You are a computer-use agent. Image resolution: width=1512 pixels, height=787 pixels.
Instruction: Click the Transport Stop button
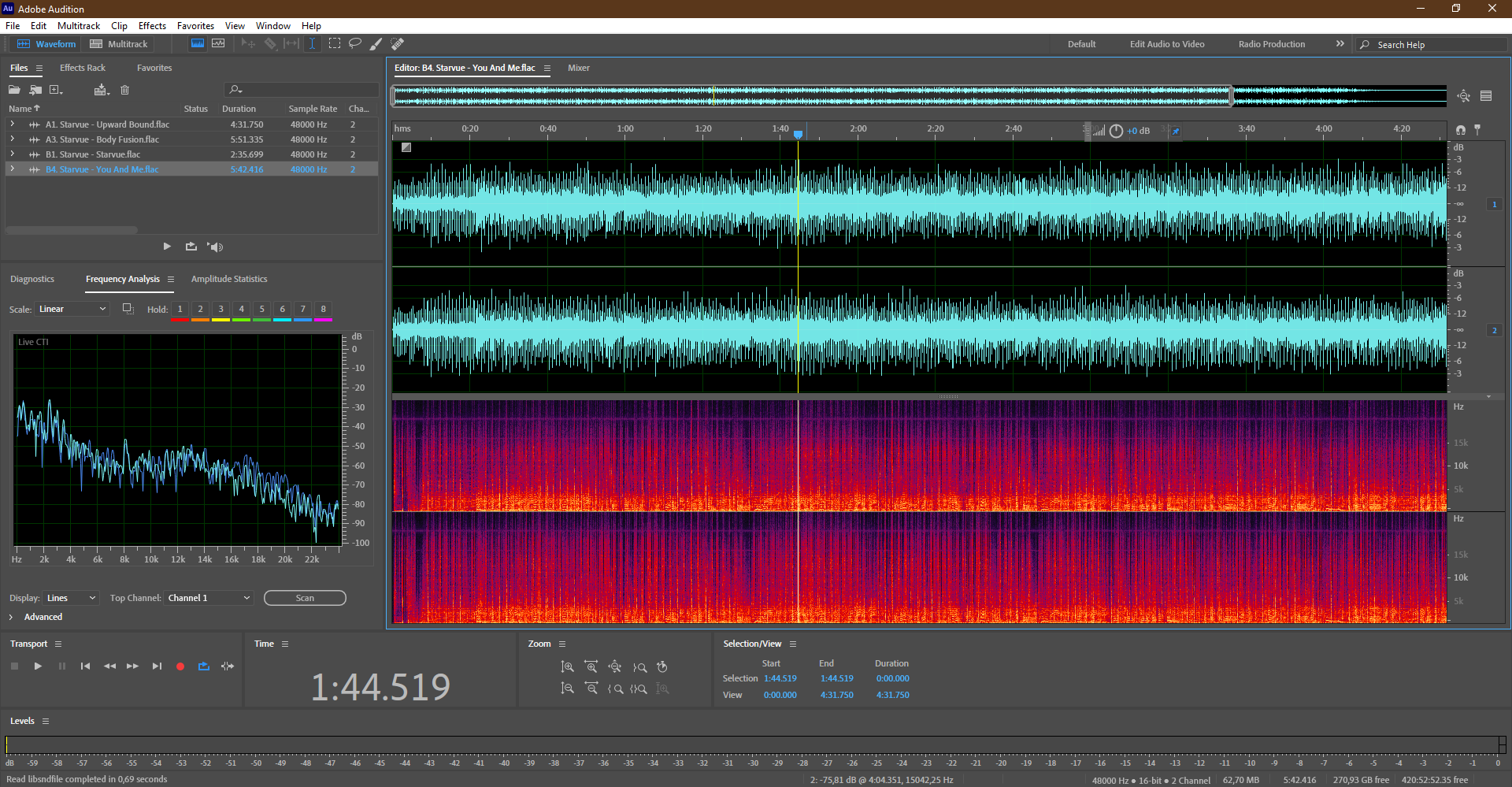tap(14, 666)
